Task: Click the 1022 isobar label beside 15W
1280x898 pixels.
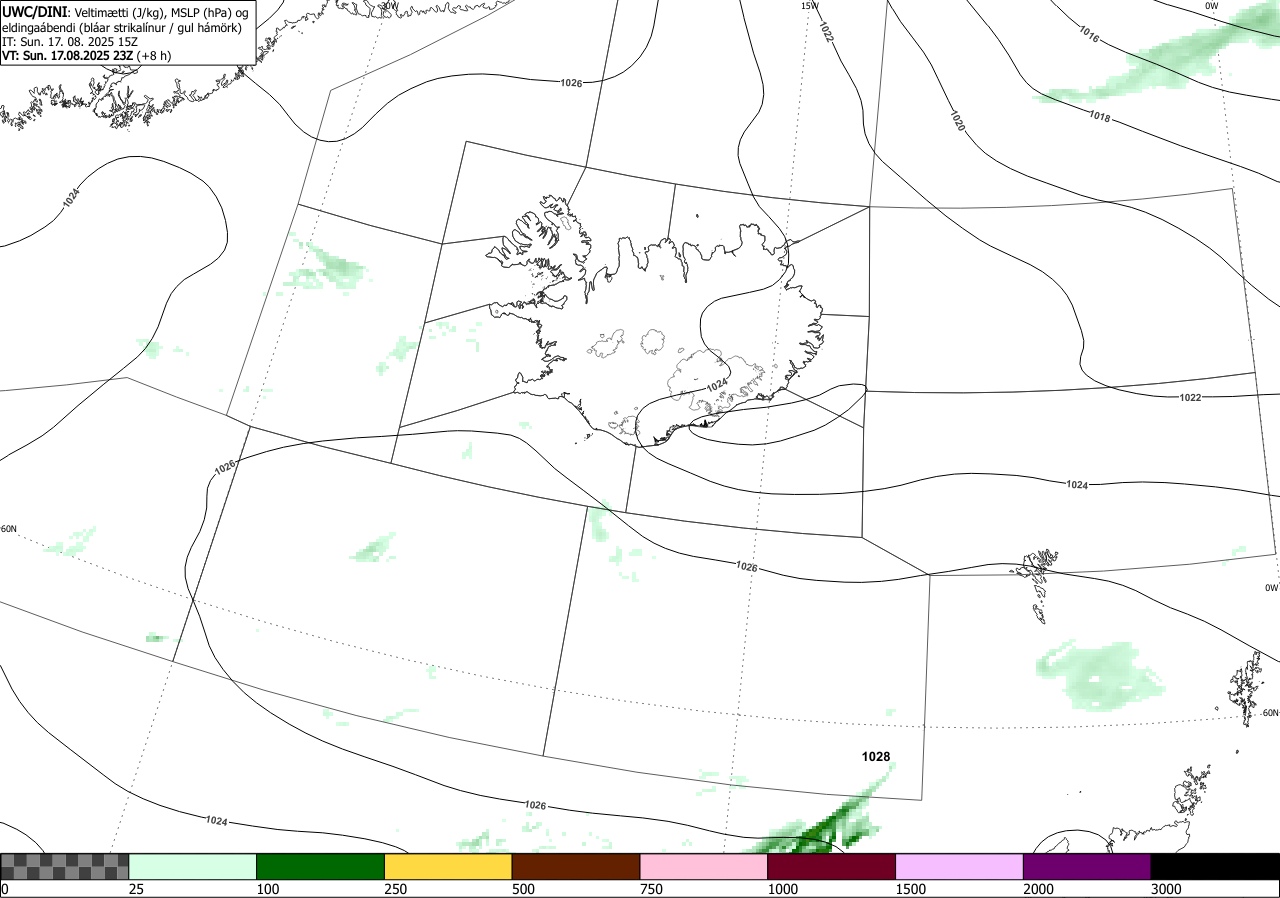Action: [826, 32]
